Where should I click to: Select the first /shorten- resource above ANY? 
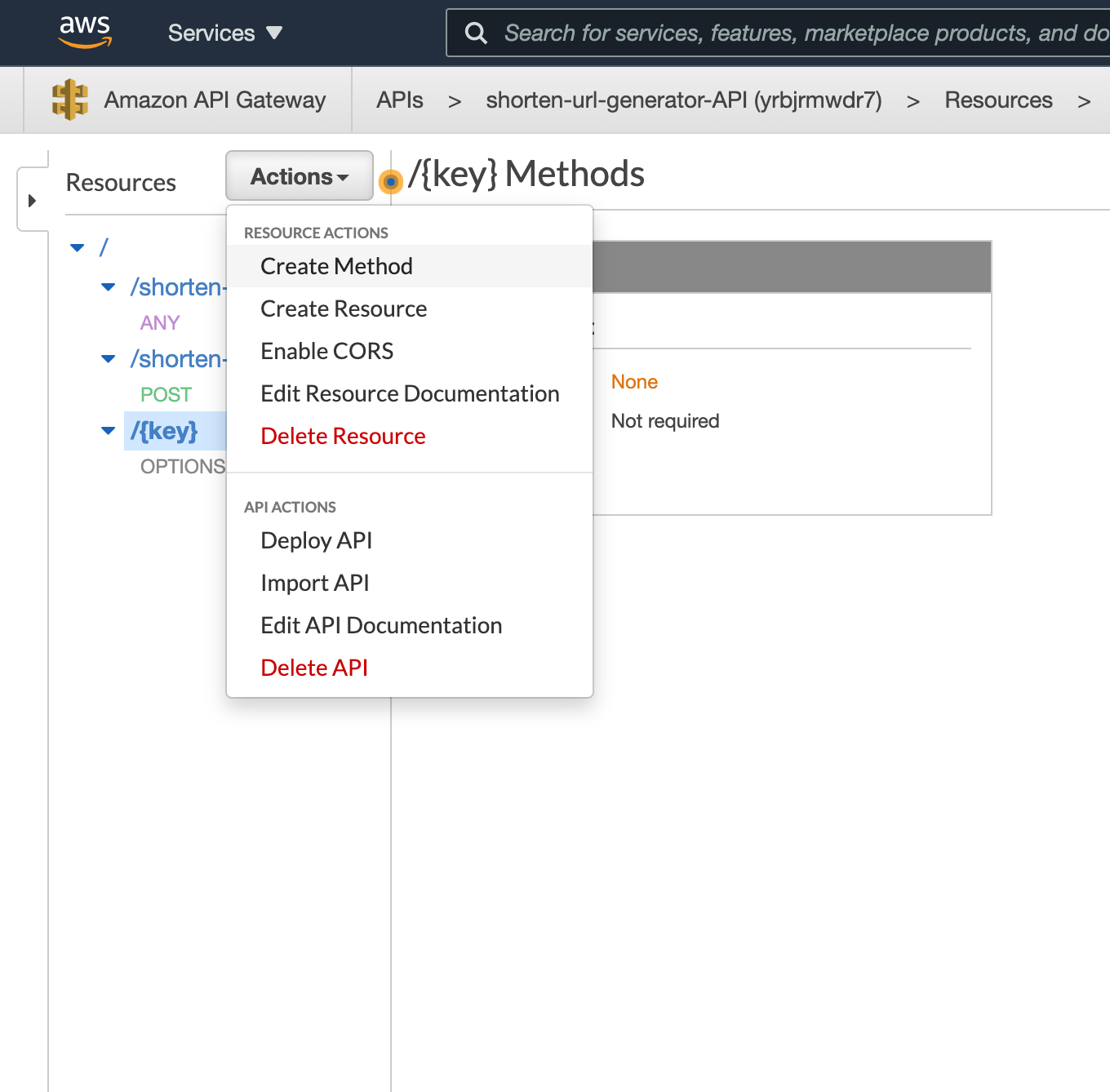click(178, 287)
